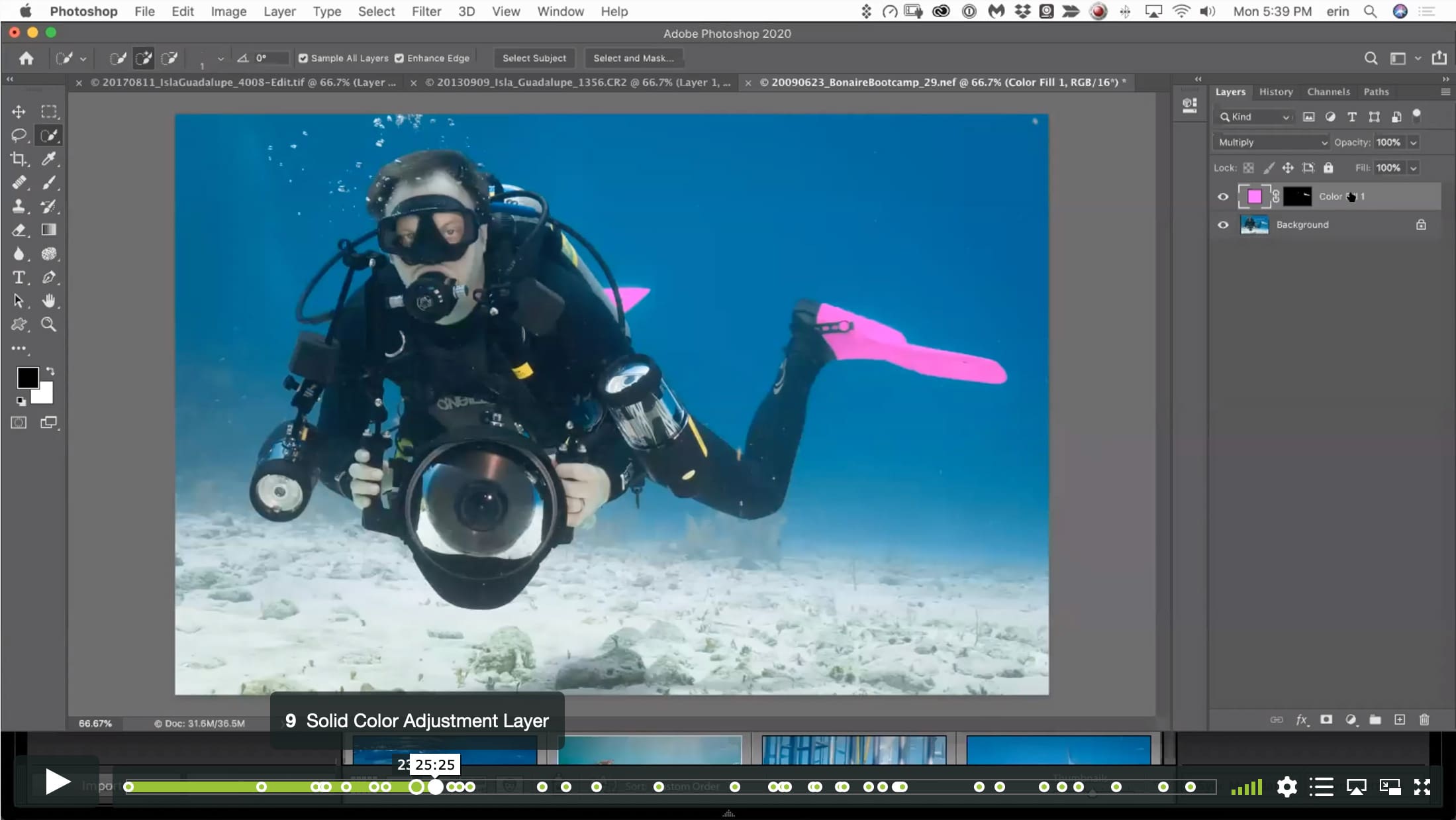Open the Layer menu
Image resolution: width=1456 pixels, height=820 pixels.
279,11
